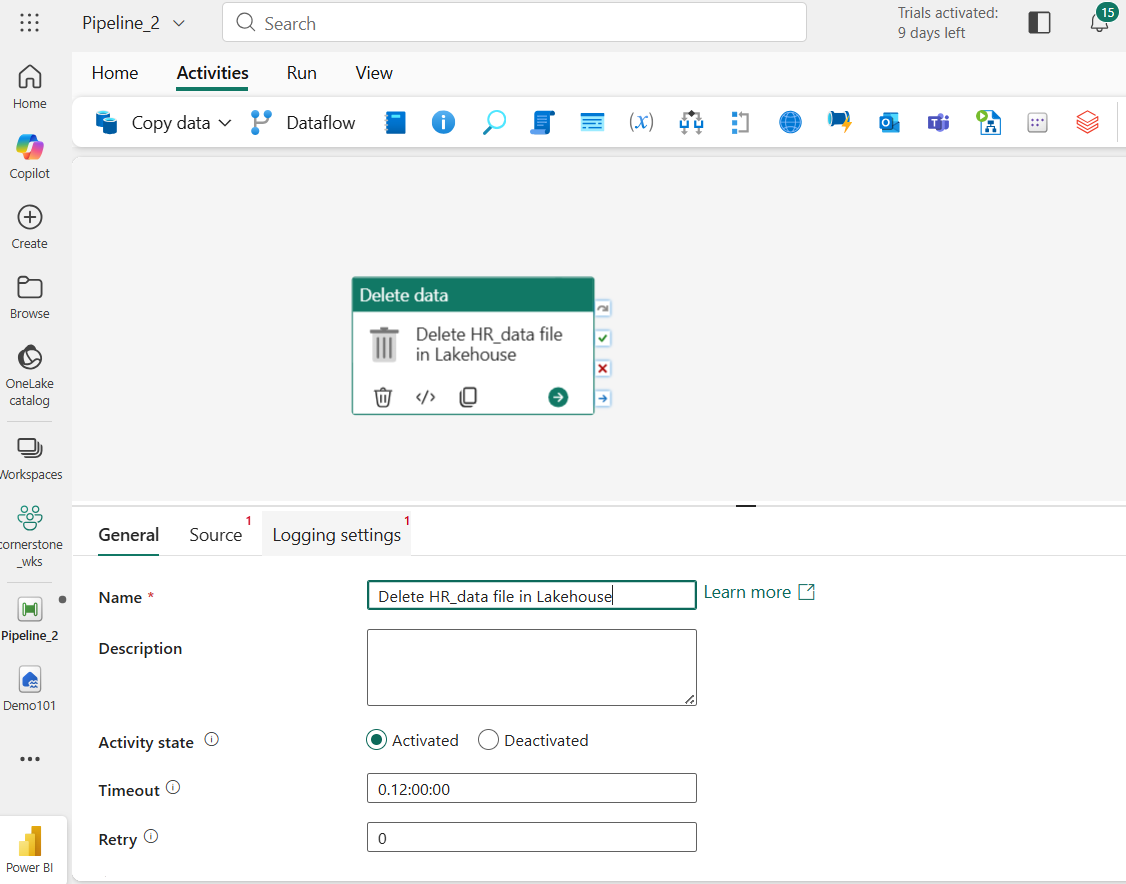This screenshot has height=884, width=1126.
Task: View code of the Delete data activity
Action: tap(426, 397)
